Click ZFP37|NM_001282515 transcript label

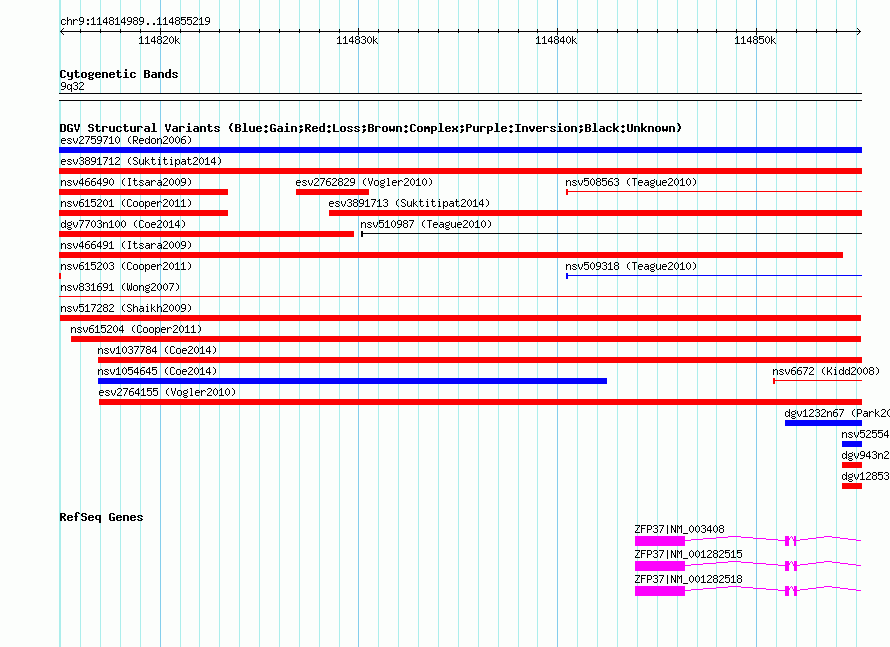pos(688,554)
